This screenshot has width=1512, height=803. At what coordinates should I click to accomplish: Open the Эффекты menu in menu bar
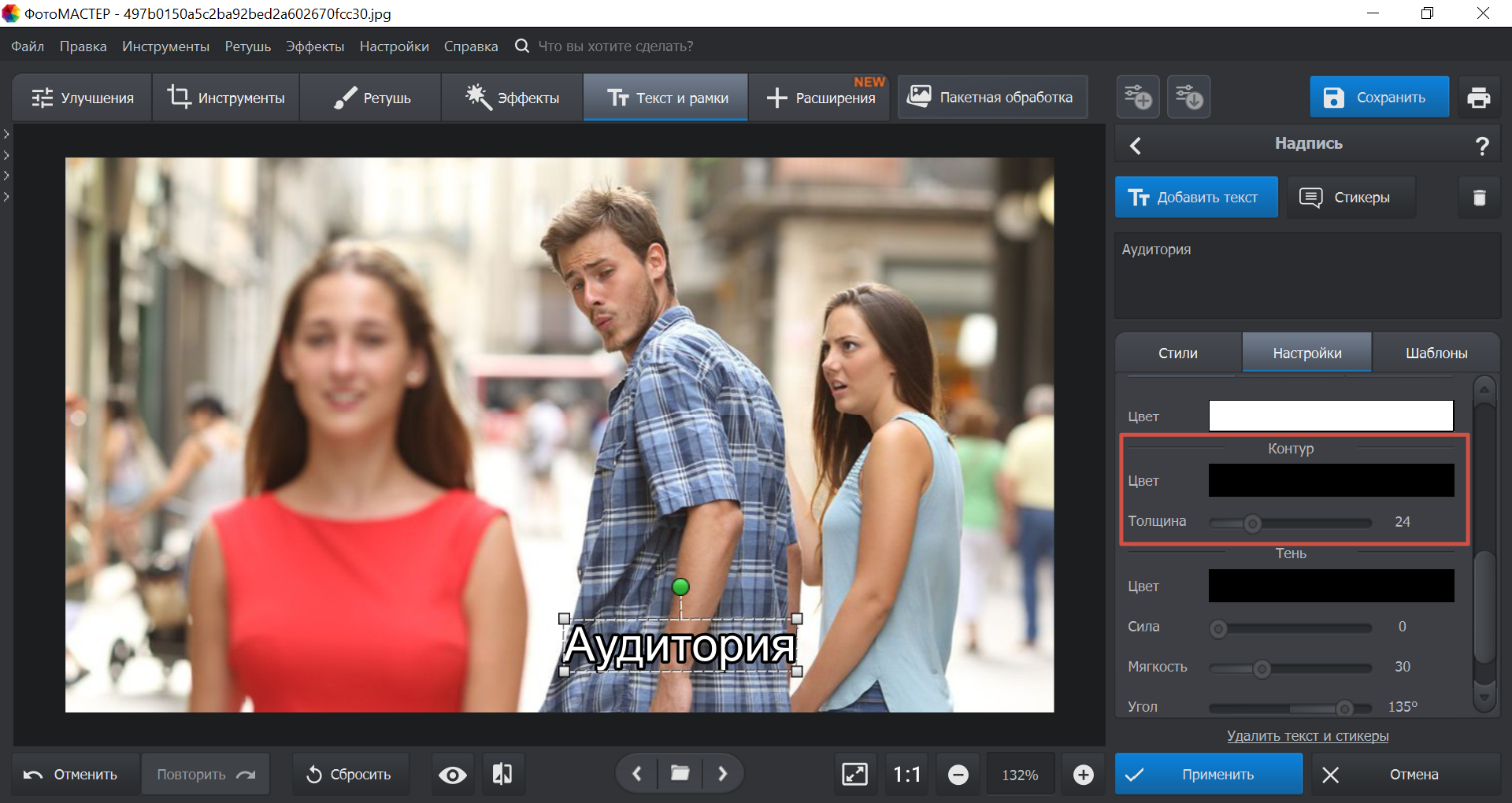[x=315, y=46]
